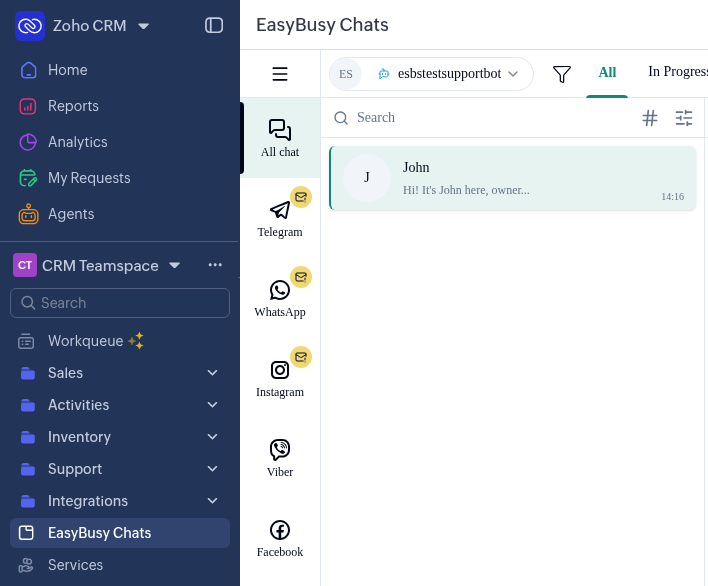Open the sliders filter settings icon
The height and width of the screenshot is (586, 708).
coord(684,118)
